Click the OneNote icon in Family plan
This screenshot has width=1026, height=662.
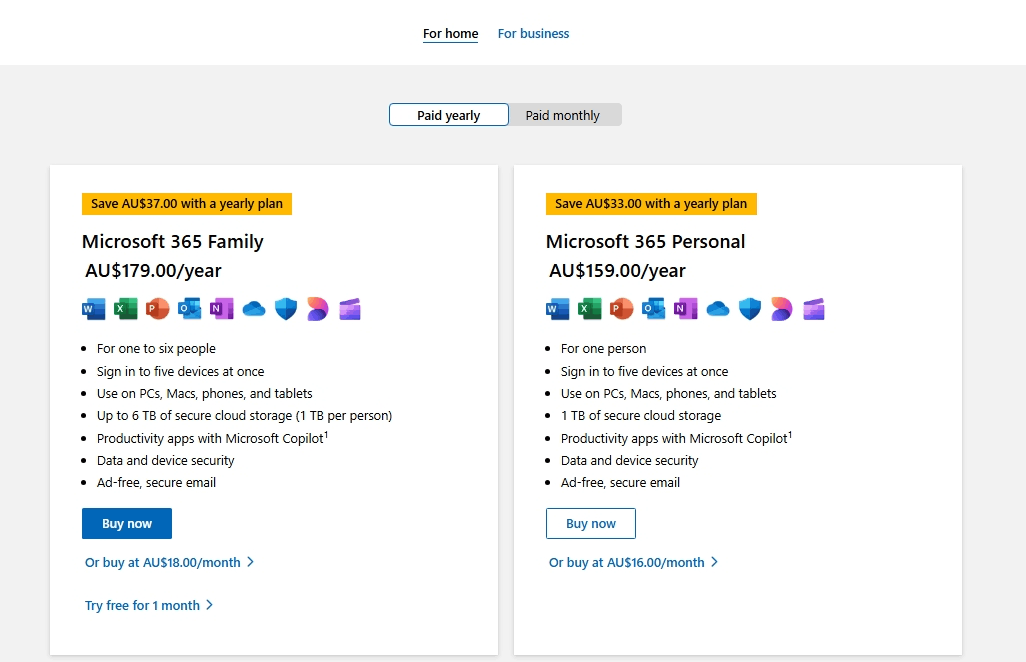point(222,309)
